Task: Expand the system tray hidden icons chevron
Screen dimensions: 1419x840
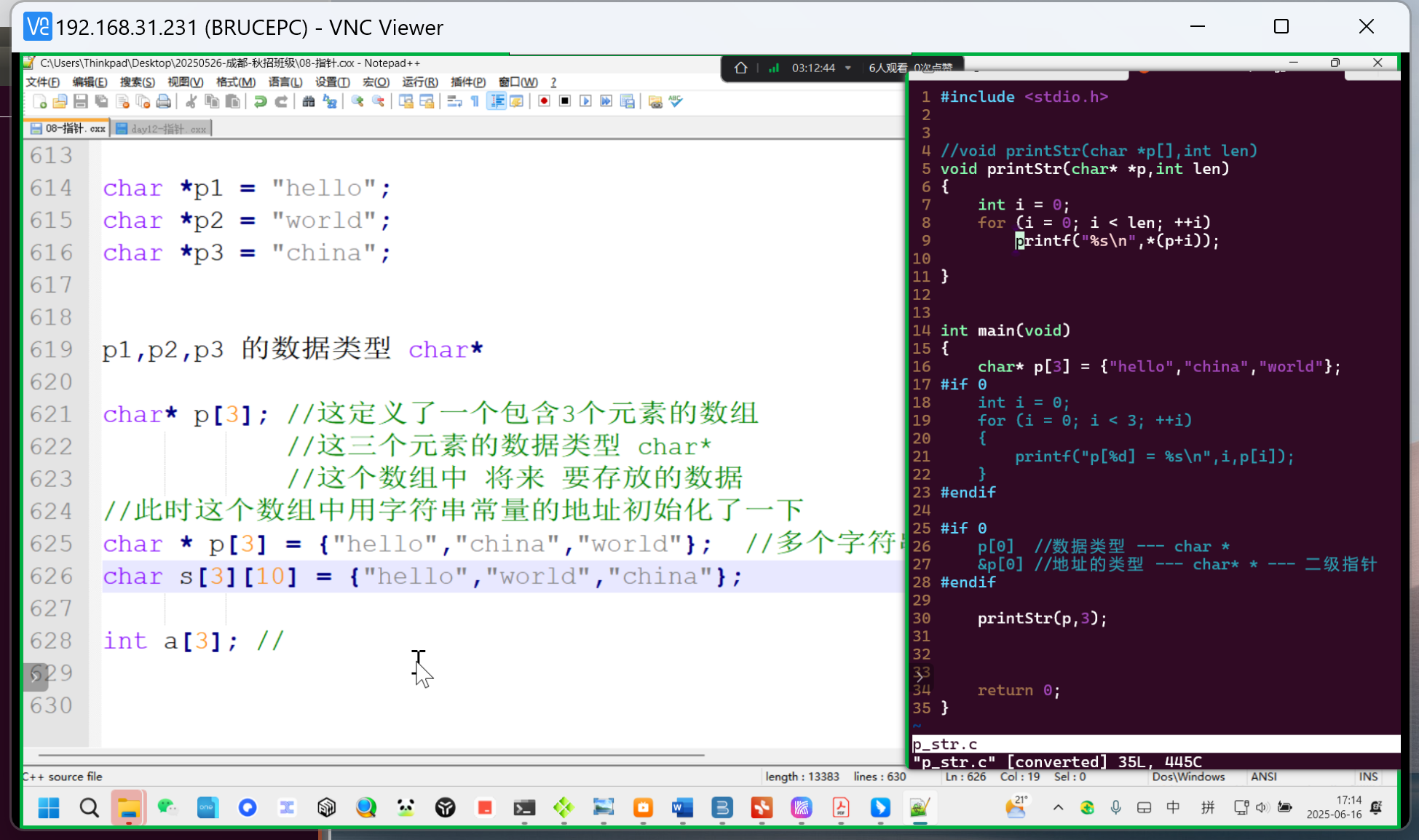Action: [x=1058, y=807]
